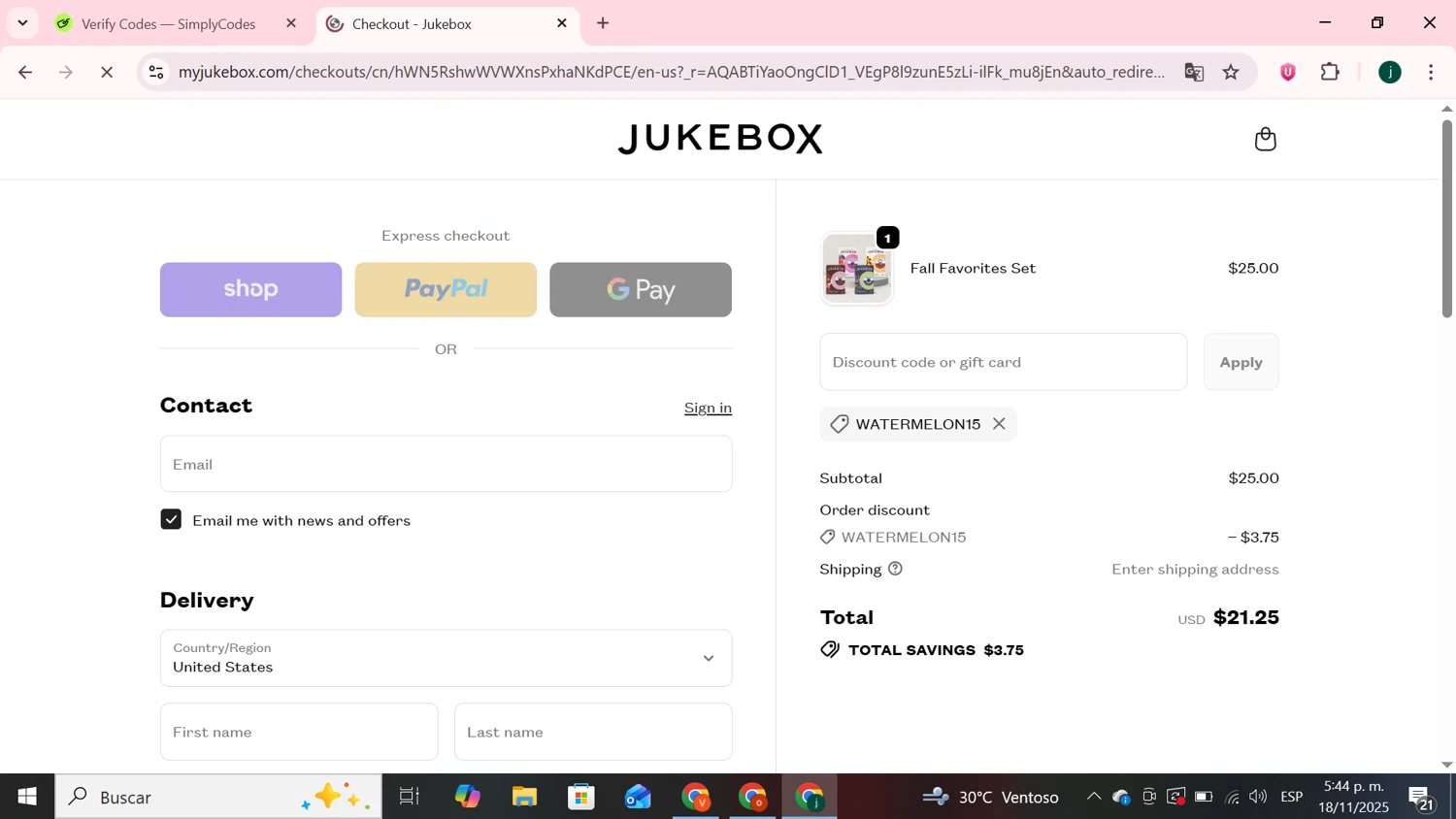Screen dimensions: 1456x819
Task: Focus the Email input field
Action: pyautogui.click(x=446, y=464)
